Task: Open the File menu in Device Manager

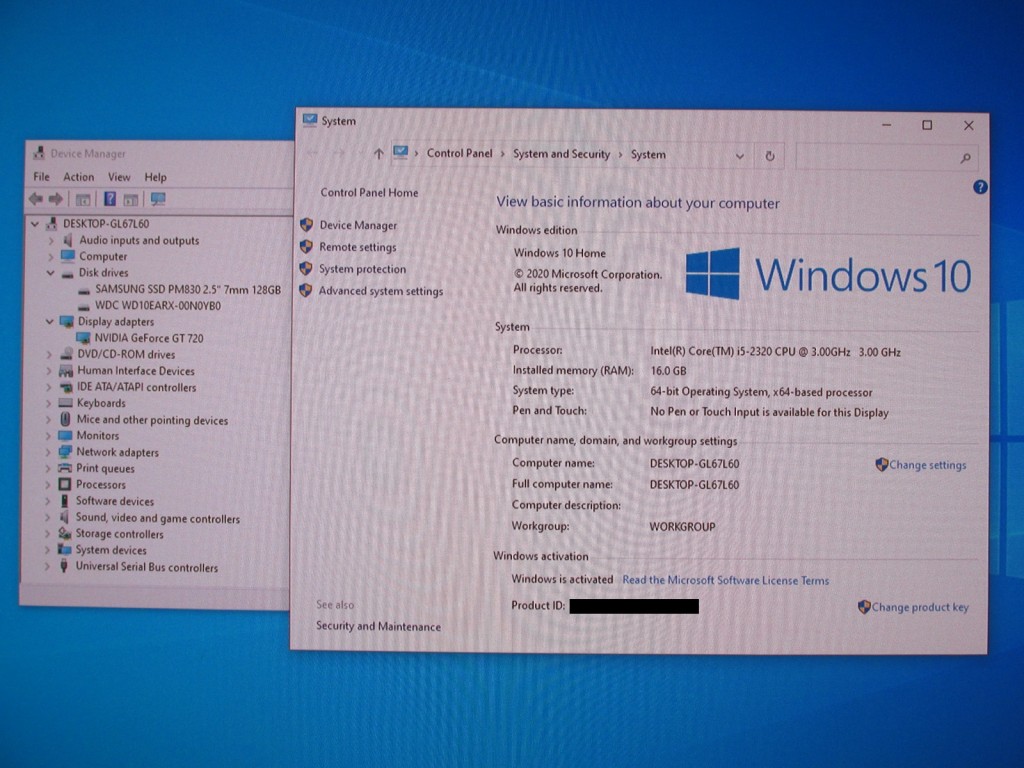Action: click(41, 176)
